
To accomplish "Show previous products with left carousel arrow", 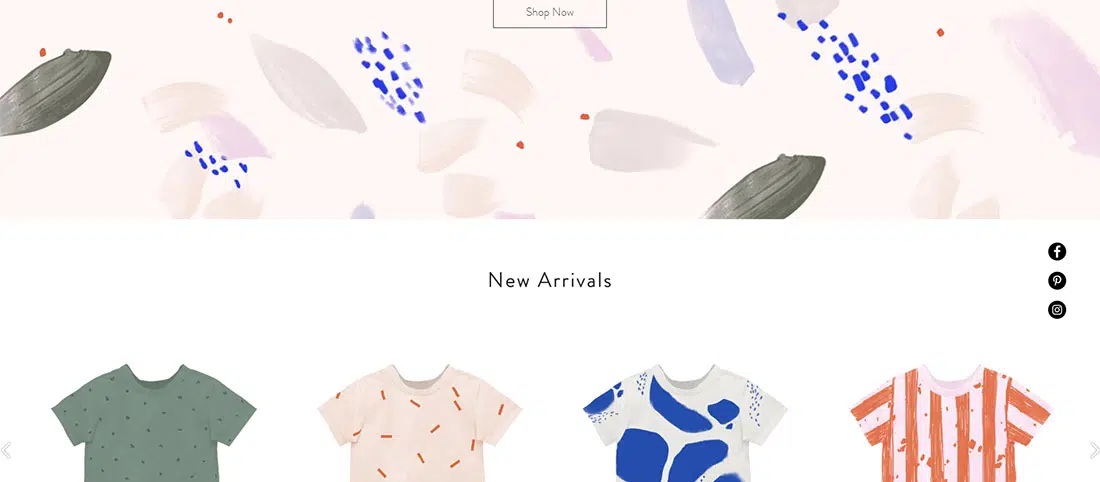I will (6, 450).
